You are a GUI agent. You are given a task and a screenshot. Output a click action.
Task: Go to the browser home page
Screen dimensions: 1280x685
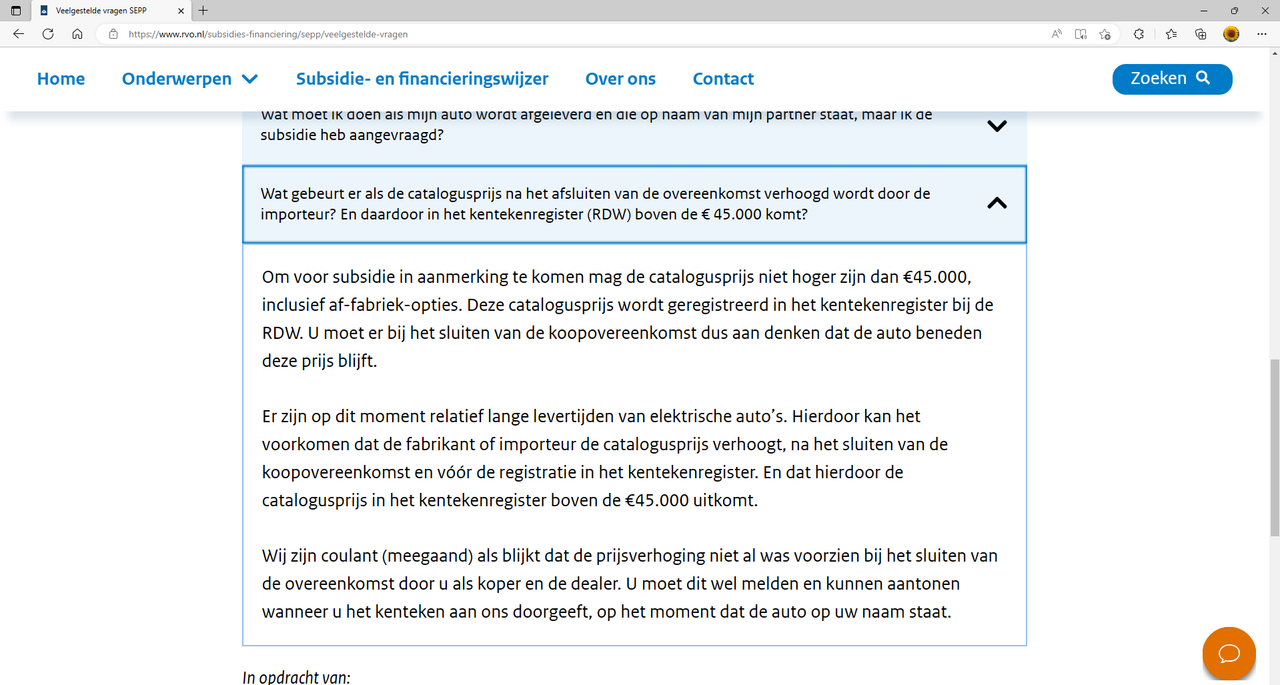tap(77, 33)
